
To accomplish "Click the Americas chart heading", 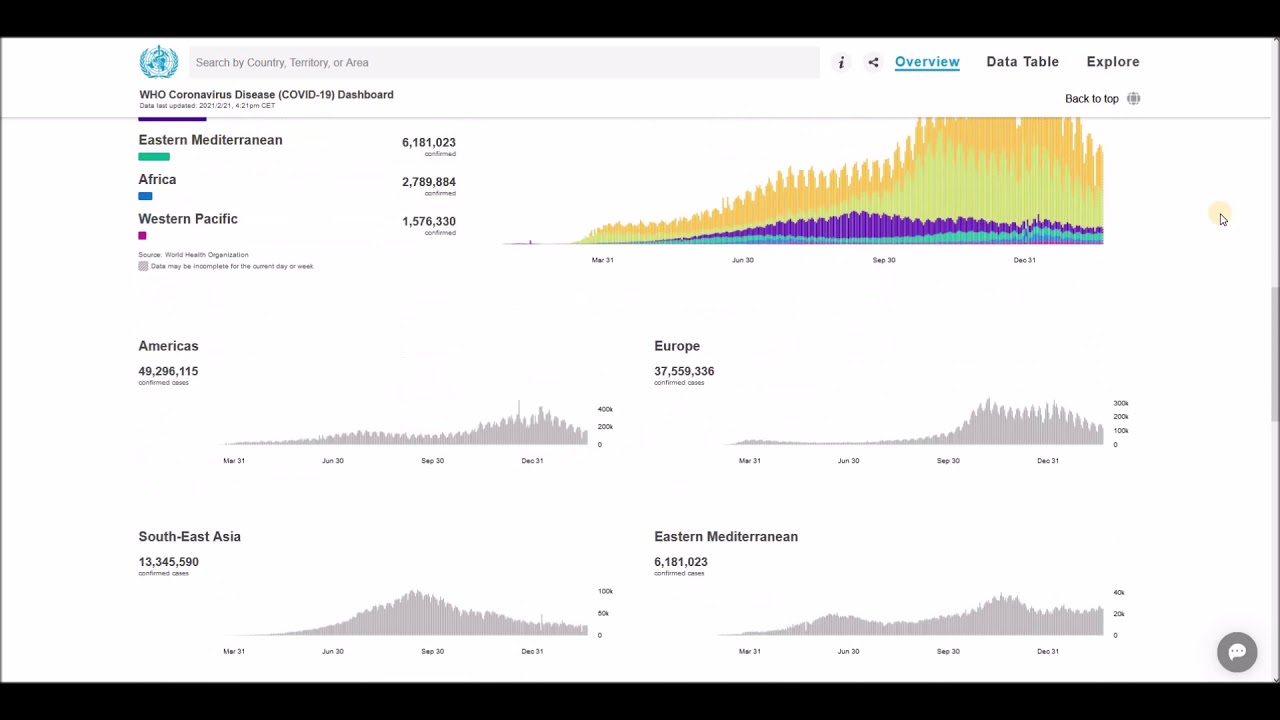I will tap(168, 346).
